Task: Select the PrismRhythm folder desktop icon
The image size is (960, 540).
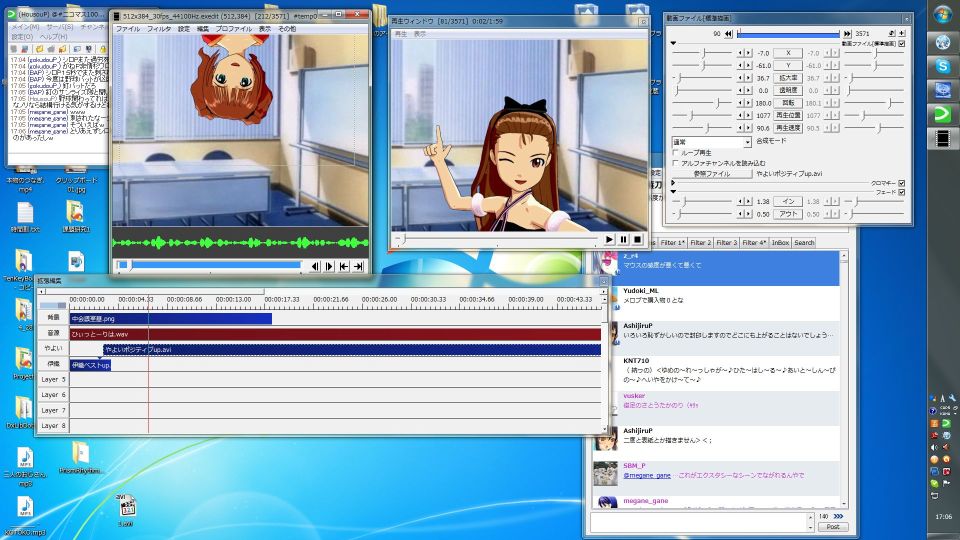Action: click(80, 459)
